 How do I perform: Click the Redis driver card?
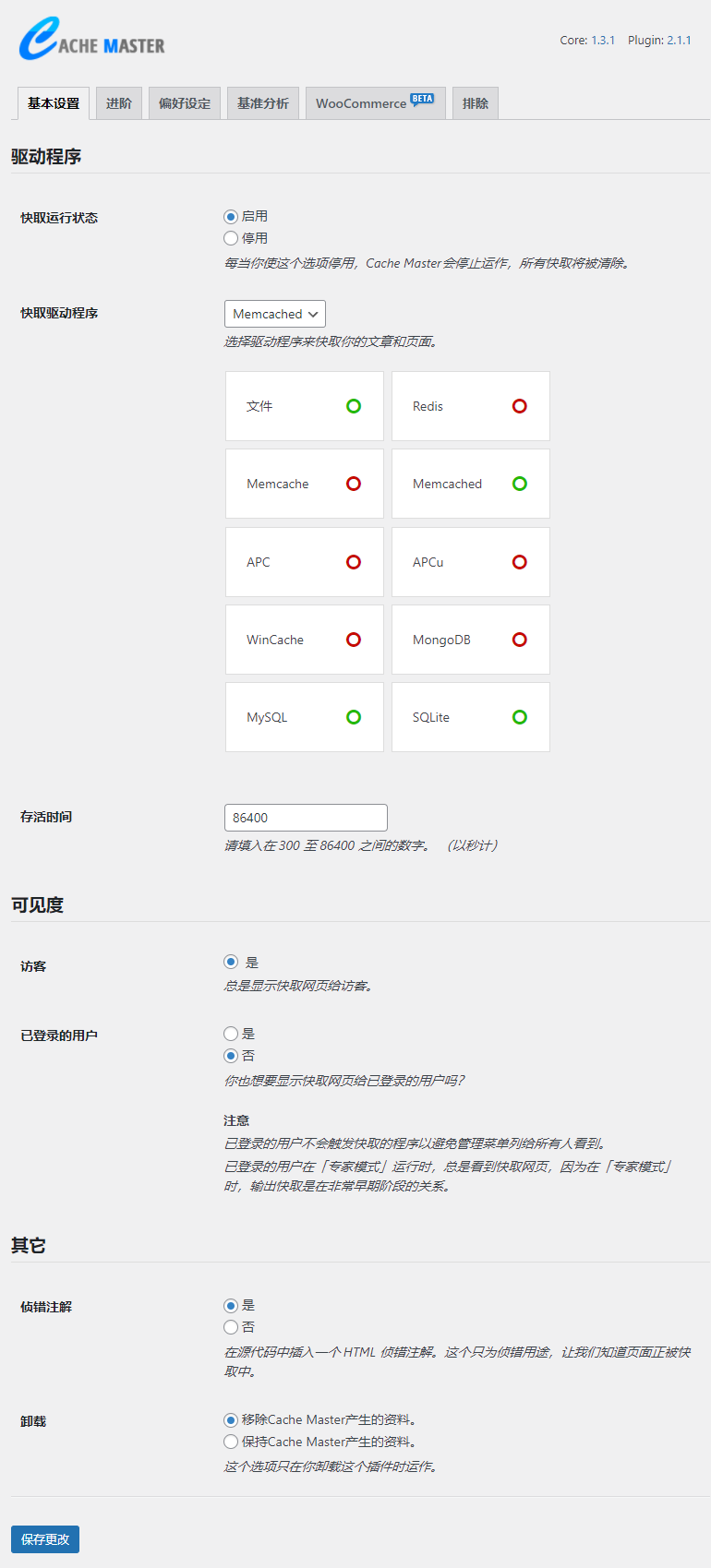tap(471, 406)
